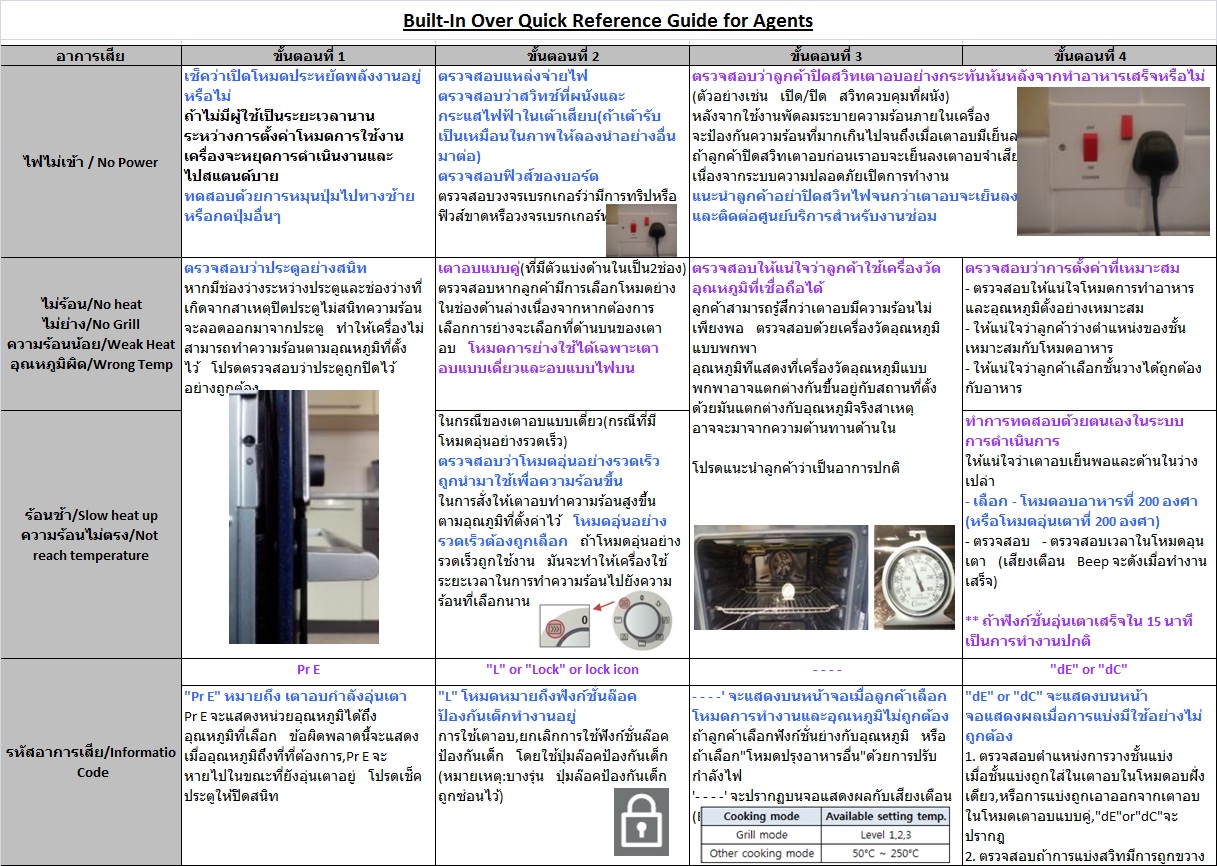Click the line ทดสอบด้วยการหมุนปุ่มไปทางซ้าย
1217x866 pixels.
(x=300, y=196)
